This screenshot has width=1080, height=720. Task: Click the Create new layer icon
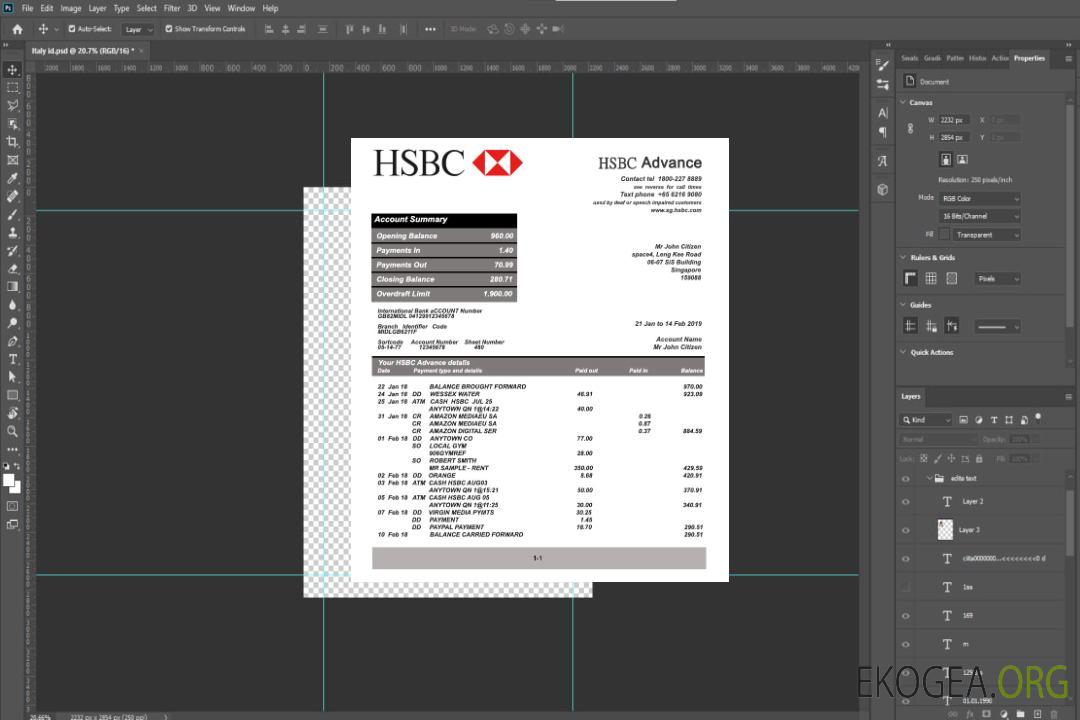tap(1037, 714)
